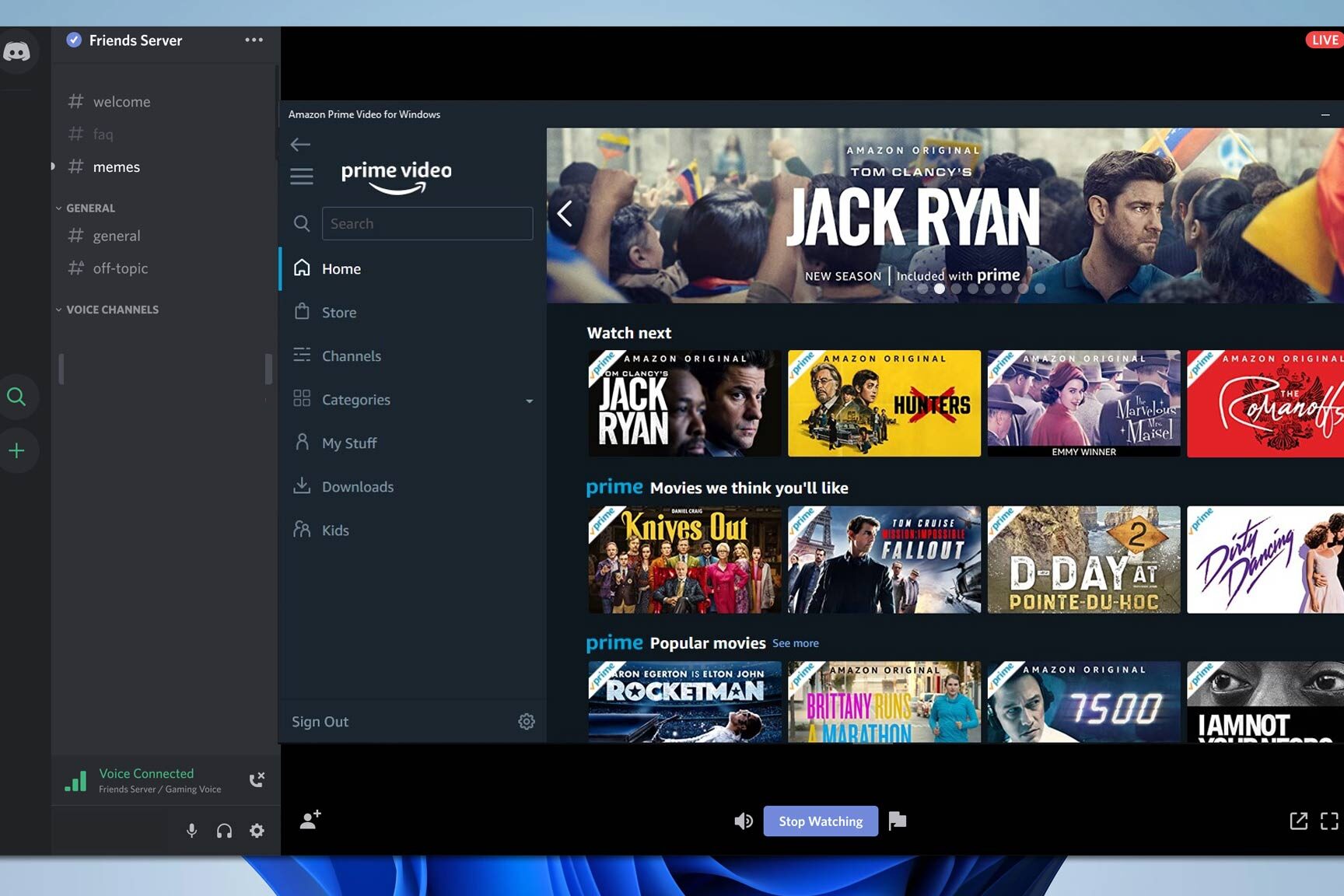Viewport: 1344px width, 896px height.
Task: Click the Prime Video search magnifier
Action: click(302, 223)
